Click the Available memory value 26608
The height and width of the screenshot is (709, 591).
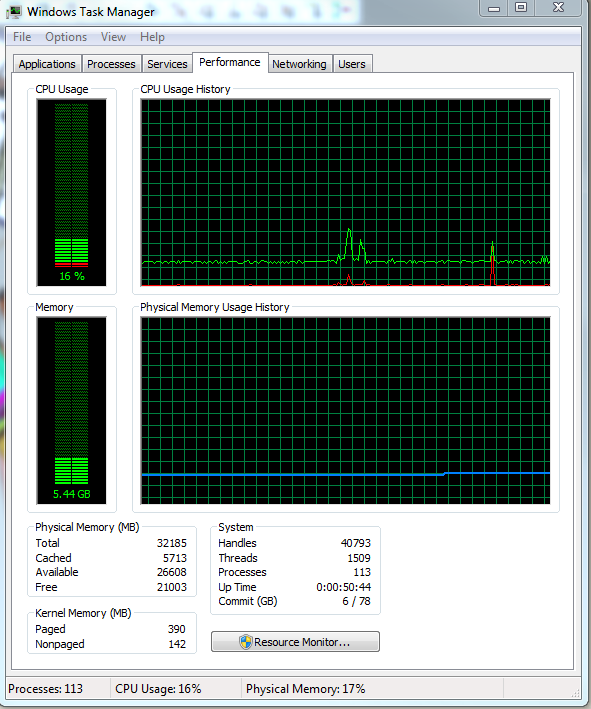click(172, 572)
